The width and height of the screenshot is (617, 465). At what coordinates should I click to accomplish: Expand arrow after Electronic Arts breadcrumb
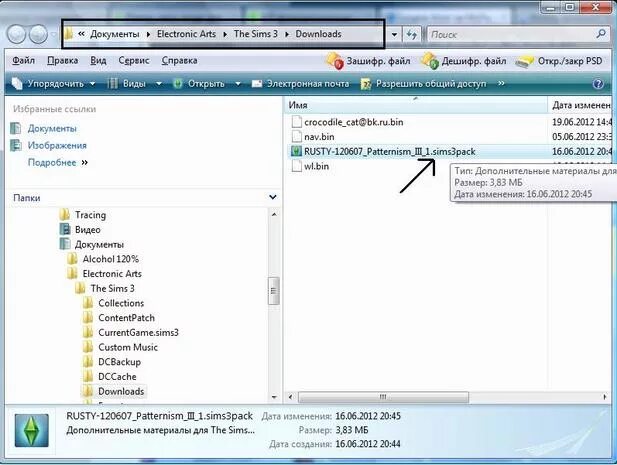225,34
